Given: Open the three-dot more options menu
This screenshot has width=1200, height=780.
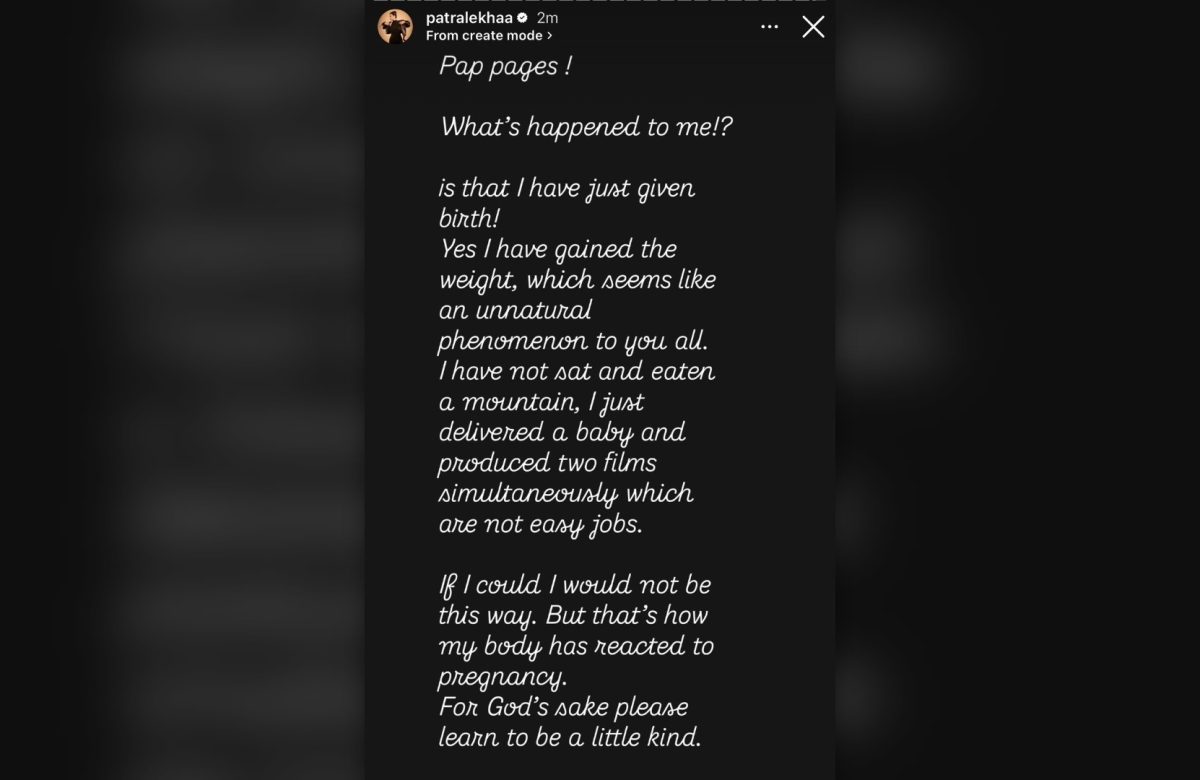Looking at the screenshot, I should (x=769, y=27).
